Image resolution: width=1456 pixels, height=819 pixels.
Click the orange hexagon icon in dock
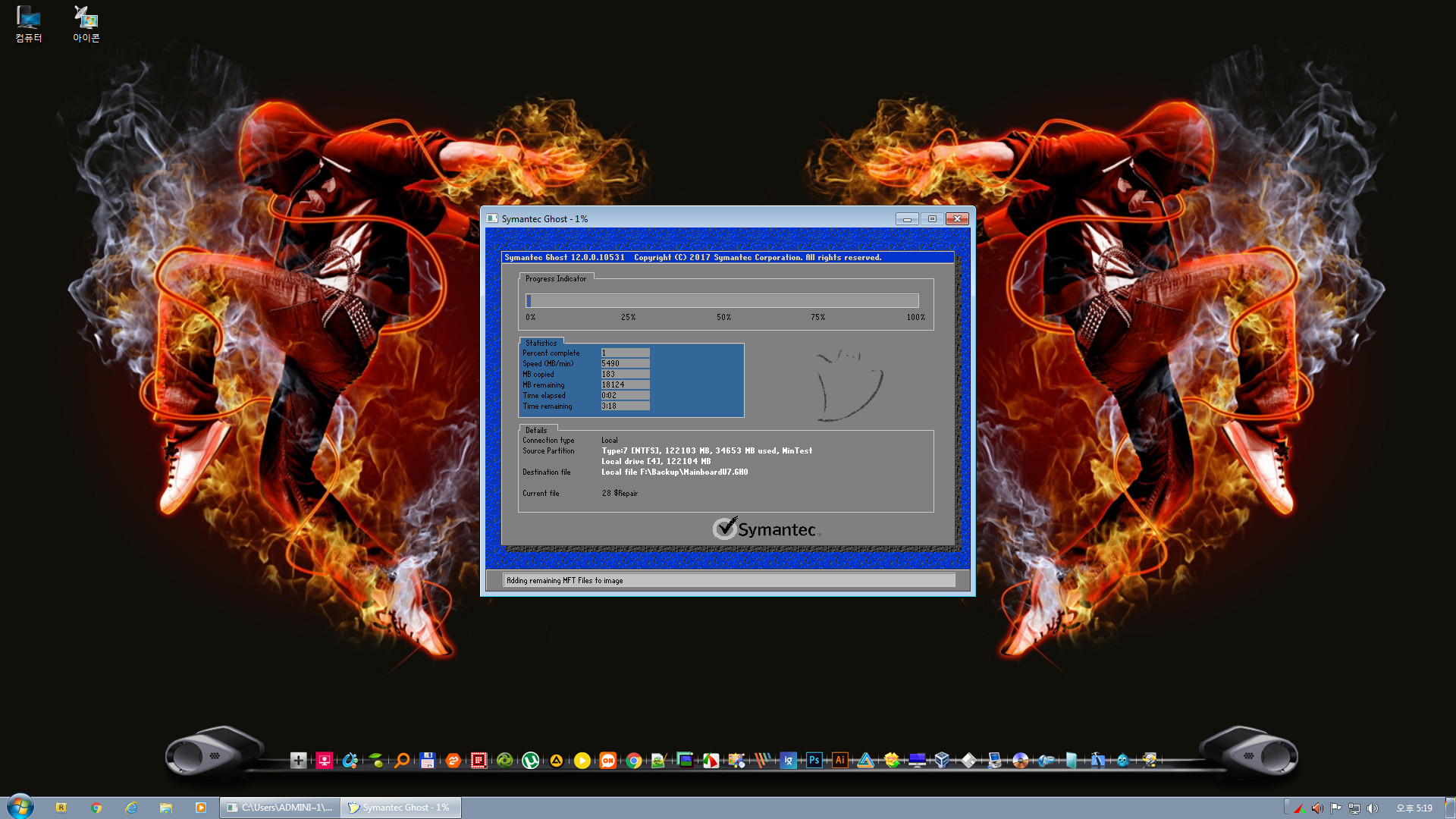click(x=453, y=760)
